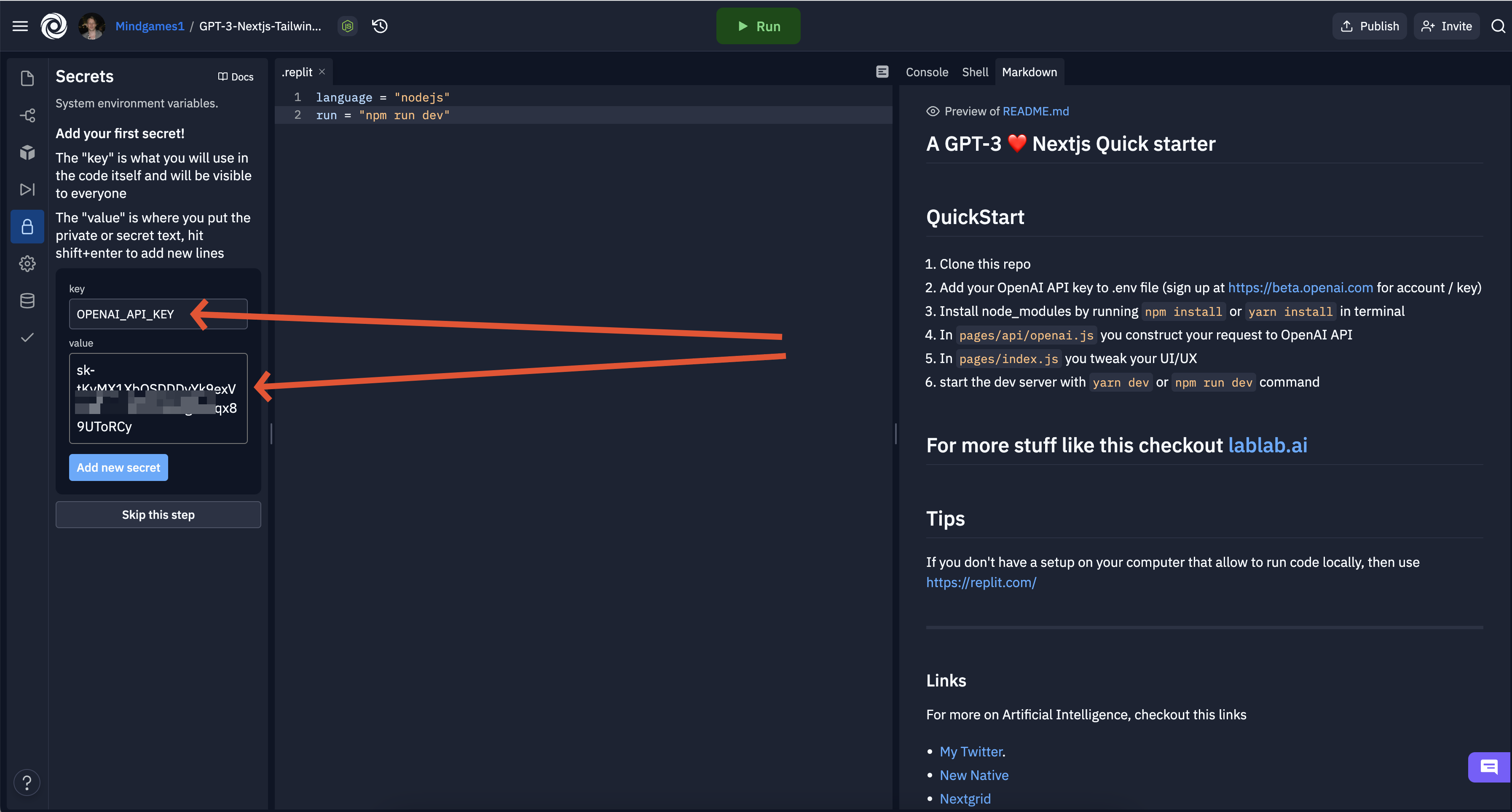The height and width of the screenshot is (812, 1512).
Task: Click the Settings gear icon in sidebar
Action: 26,262
